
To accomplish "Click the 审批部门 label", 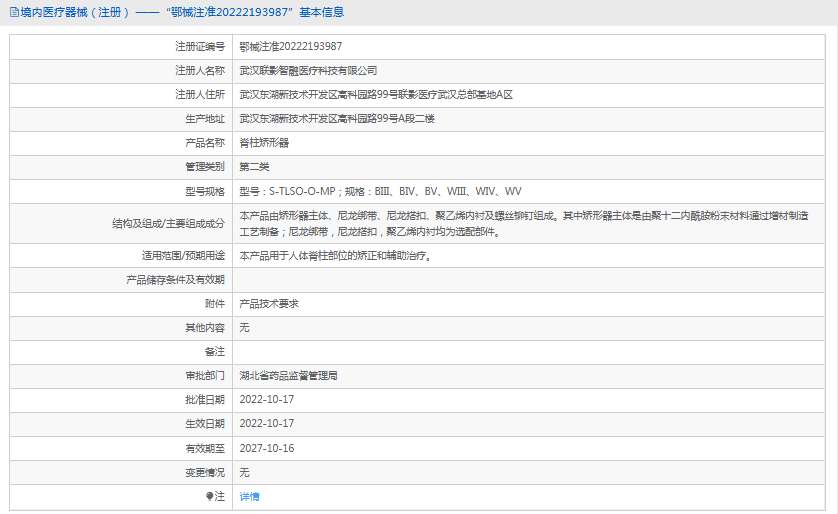I will (x=205, y=376).
